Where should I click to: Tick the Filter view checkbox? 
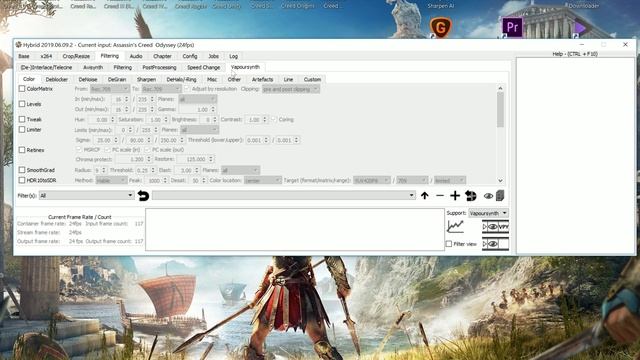point(449,244)
